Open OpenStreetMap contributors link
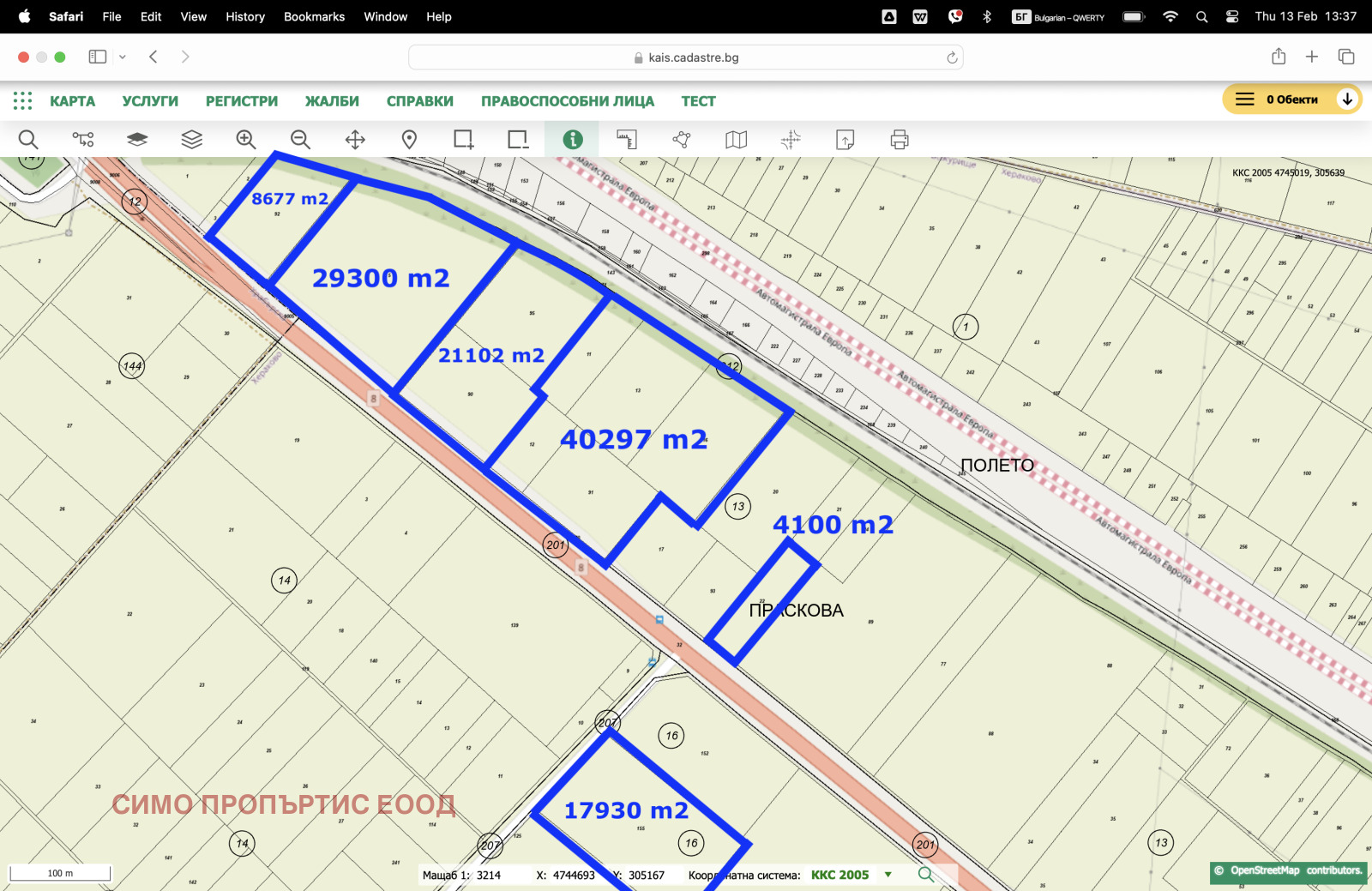The width and height of the screenshot is (1372, 891). (x=1295, y=870)
